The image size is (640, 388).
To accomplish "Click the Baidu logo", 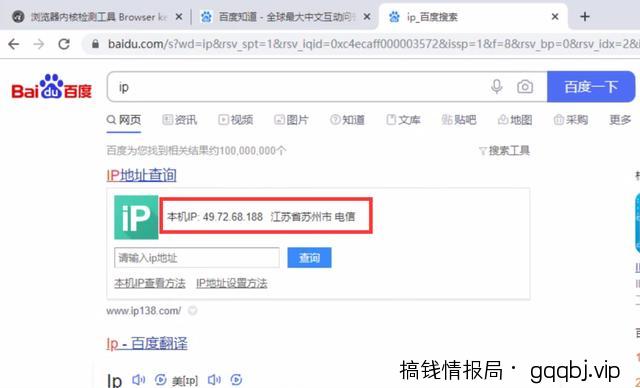I will coord(51,86).
